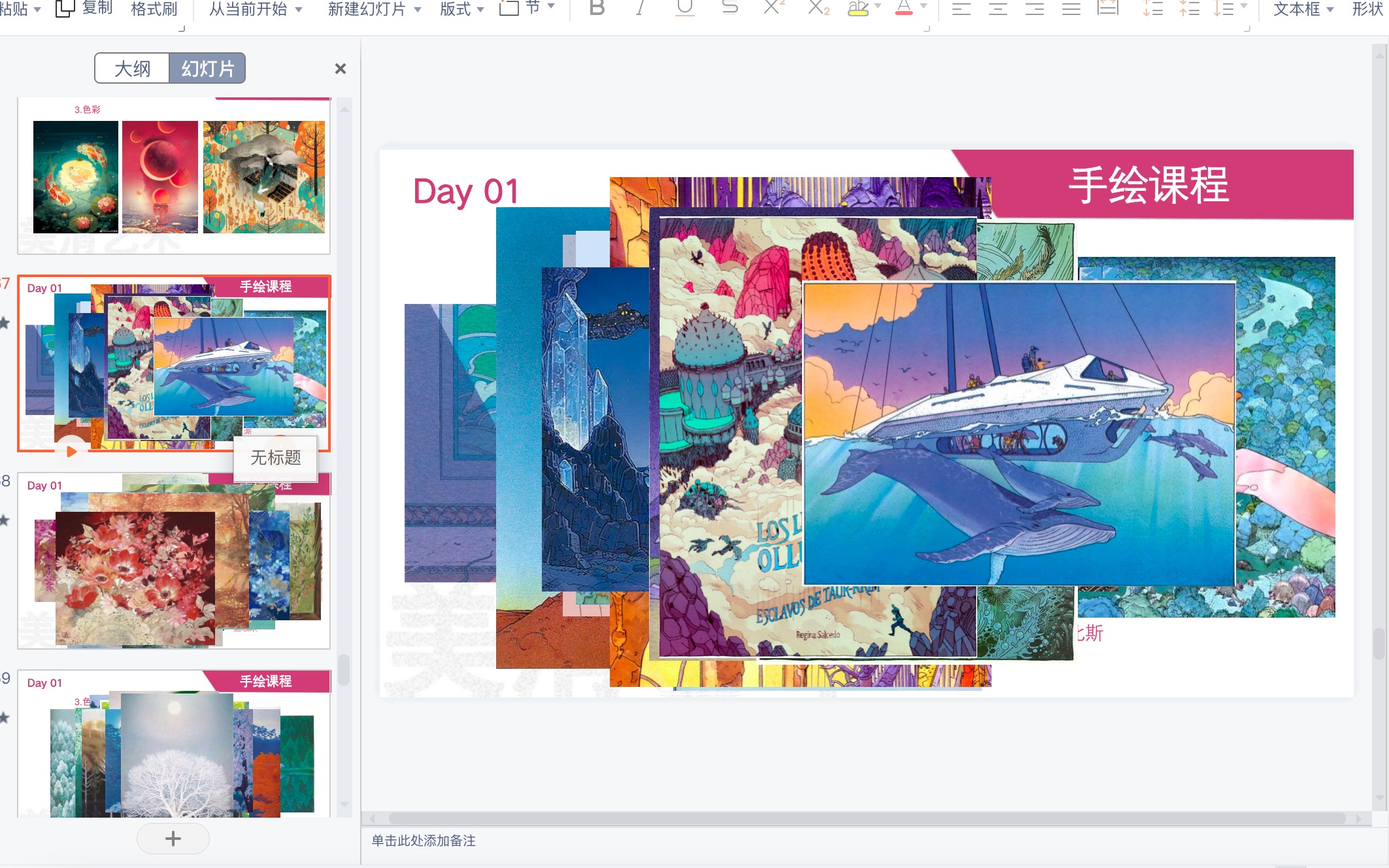Align text to the left
The height and width of the screenshot is (868, 1389).
click(961, 8)
